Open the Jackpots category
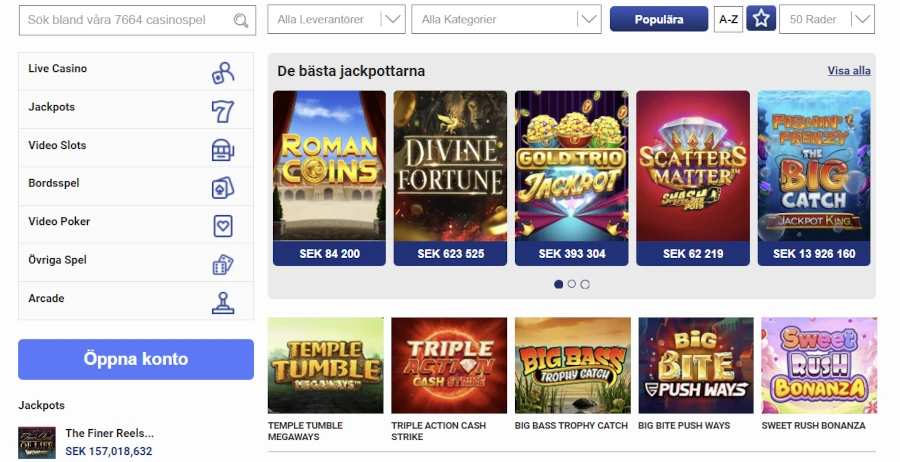The width and height of the screenshot is (900, 462). tap(136, 110)
